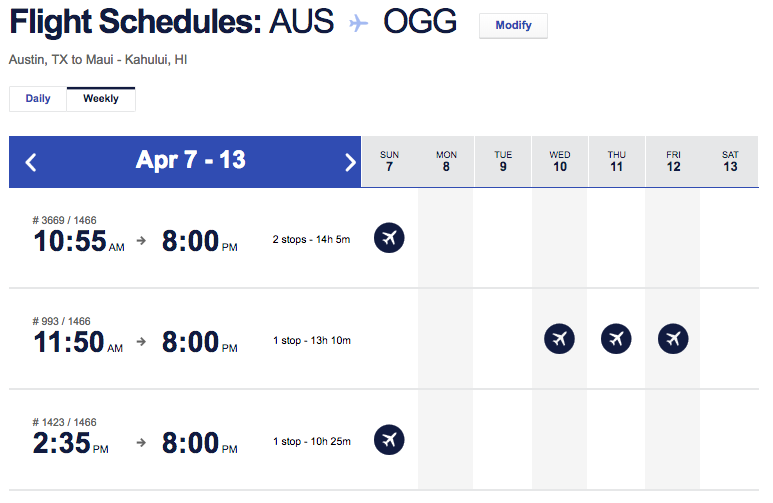Select the FRI 12 day header

[x=673, y=161]
